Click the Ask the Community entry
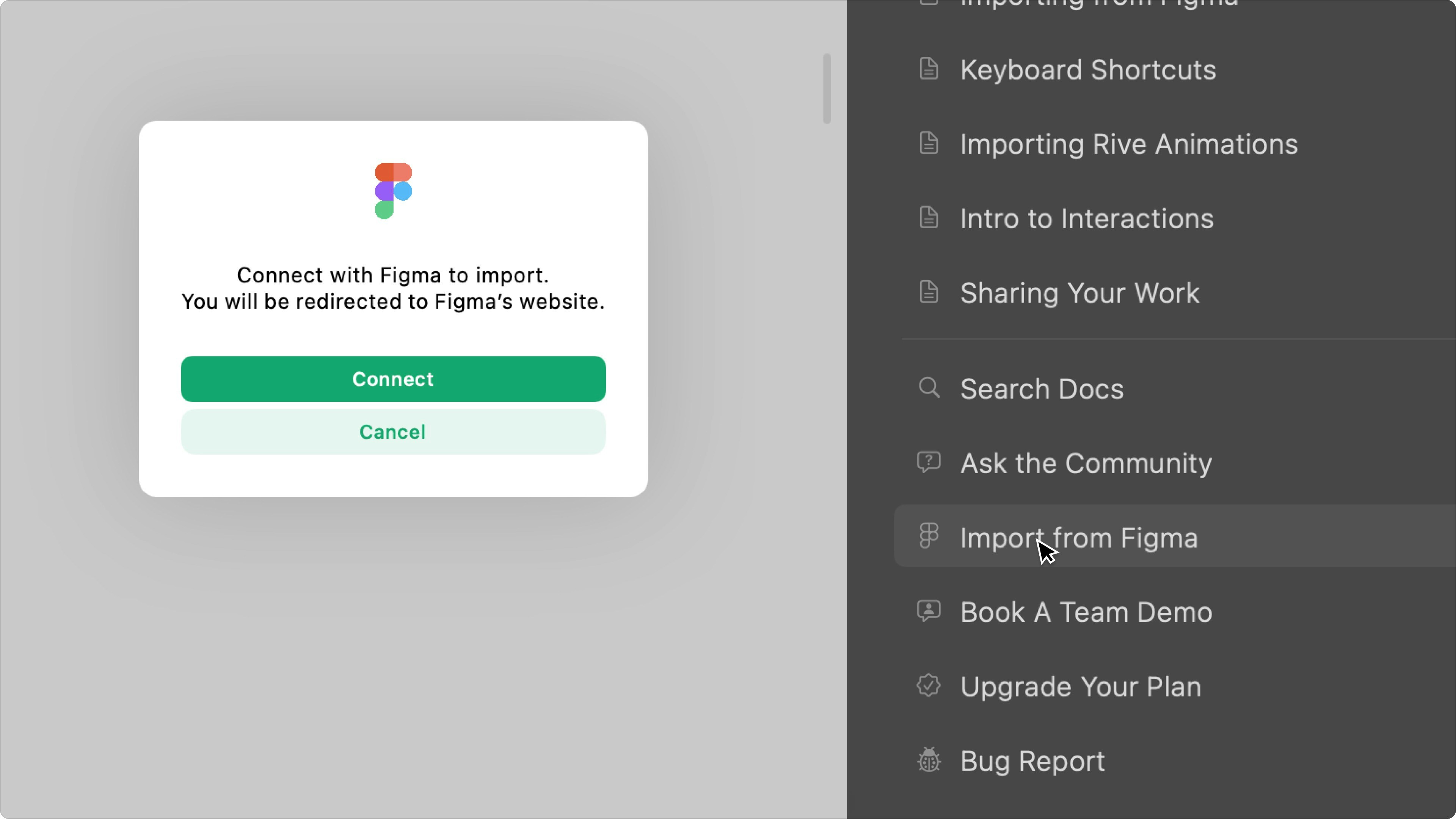 coord(1086,463)
